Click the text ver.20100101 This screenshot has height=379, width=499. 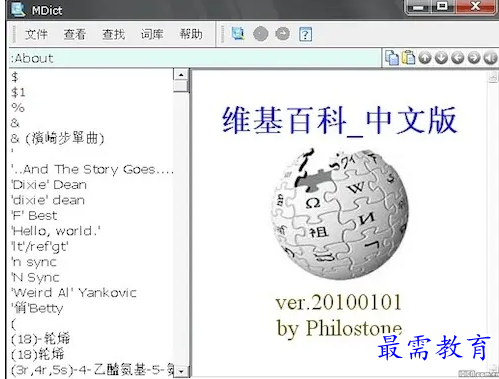[339, 303]
